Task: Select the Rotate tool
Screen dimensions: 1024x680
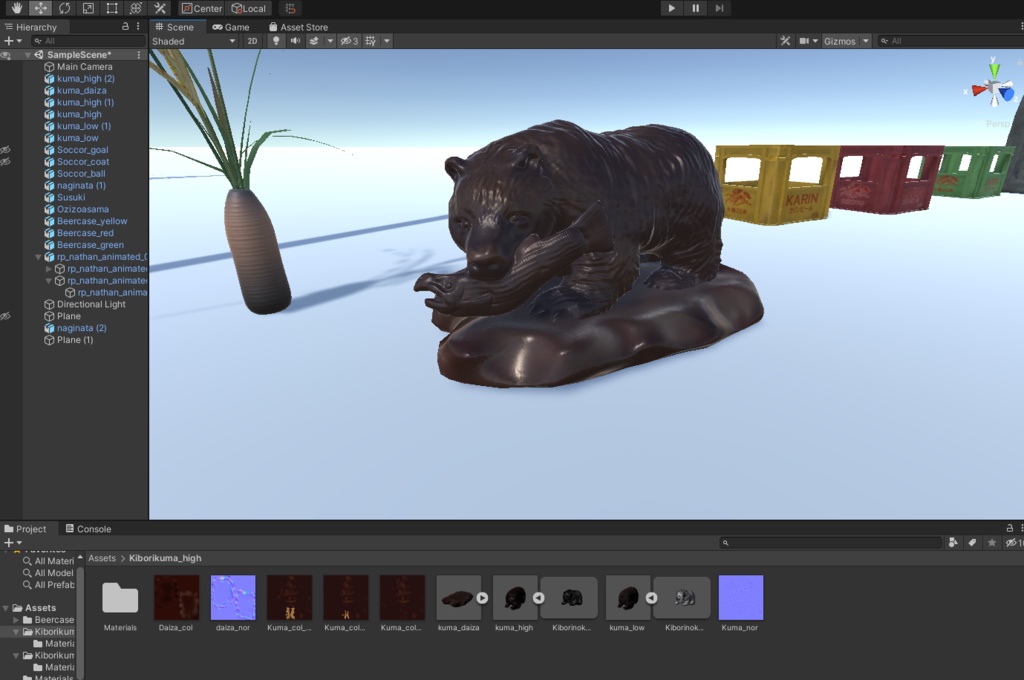Action: coord(64,9)
